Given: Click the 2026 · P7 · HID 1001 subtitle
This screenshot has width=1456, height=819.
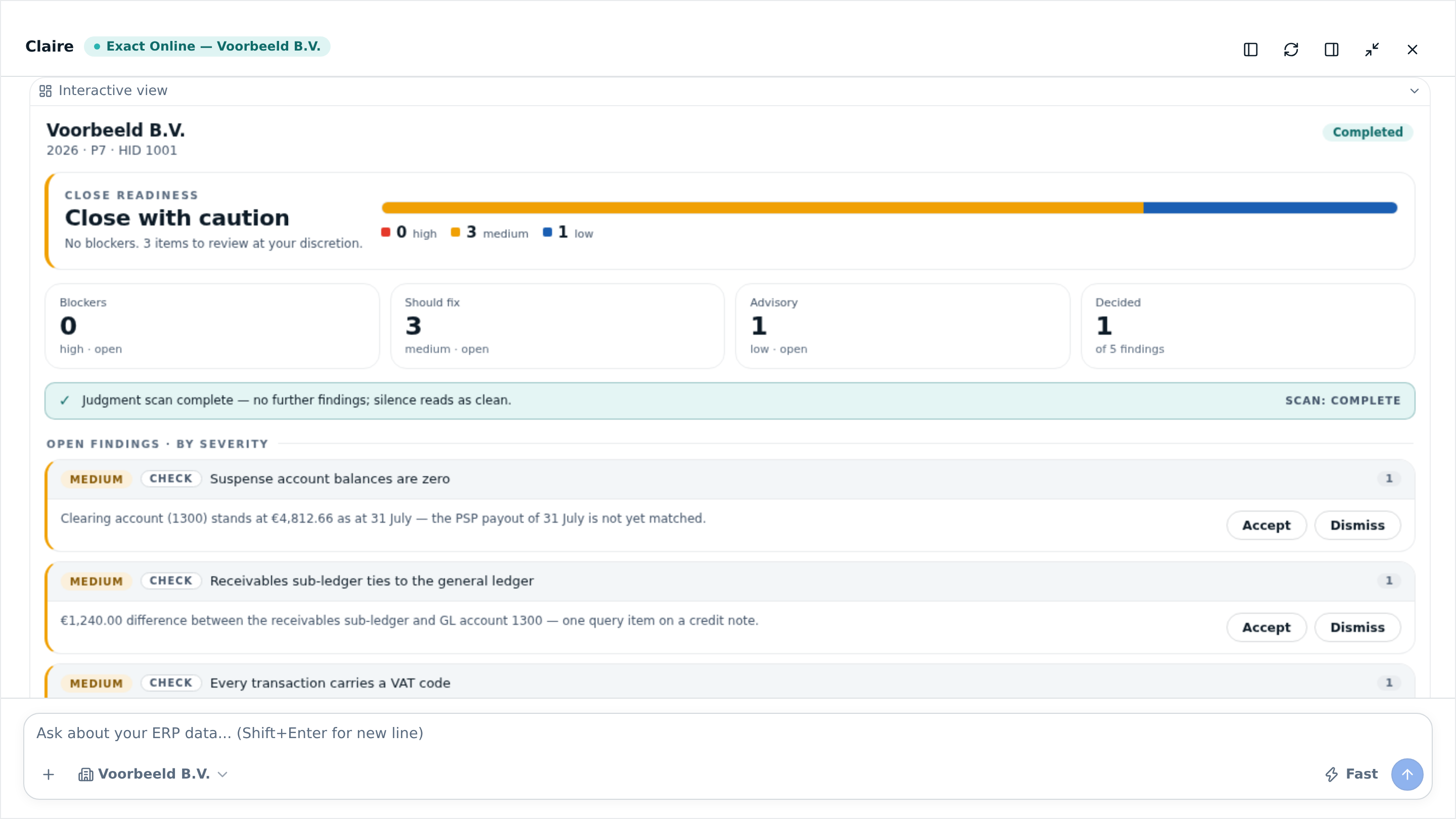Looking at the screenshot, I should pyautogui.click(x=111, y=150).
